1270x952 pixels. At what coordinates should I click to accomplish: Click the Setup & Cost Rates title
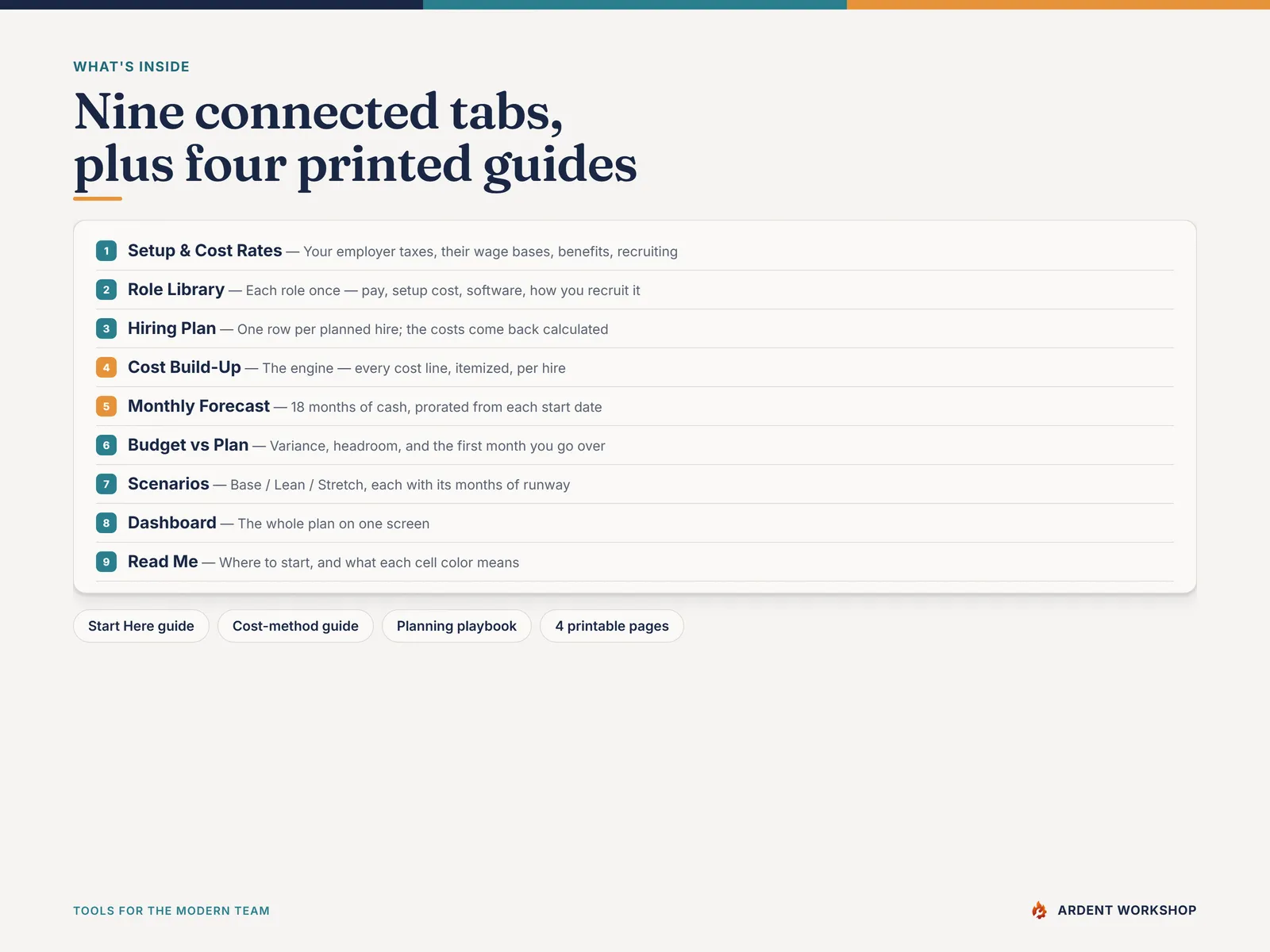pyautogui.click(x=205, y=251)
